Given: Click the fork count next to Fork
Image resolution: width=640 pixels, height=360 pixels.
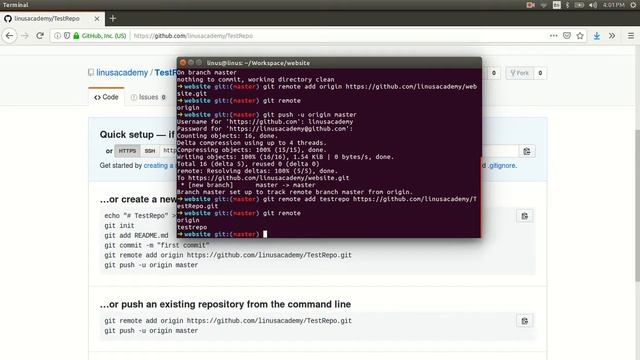Looking at the screenshot, I should point(540,73).
